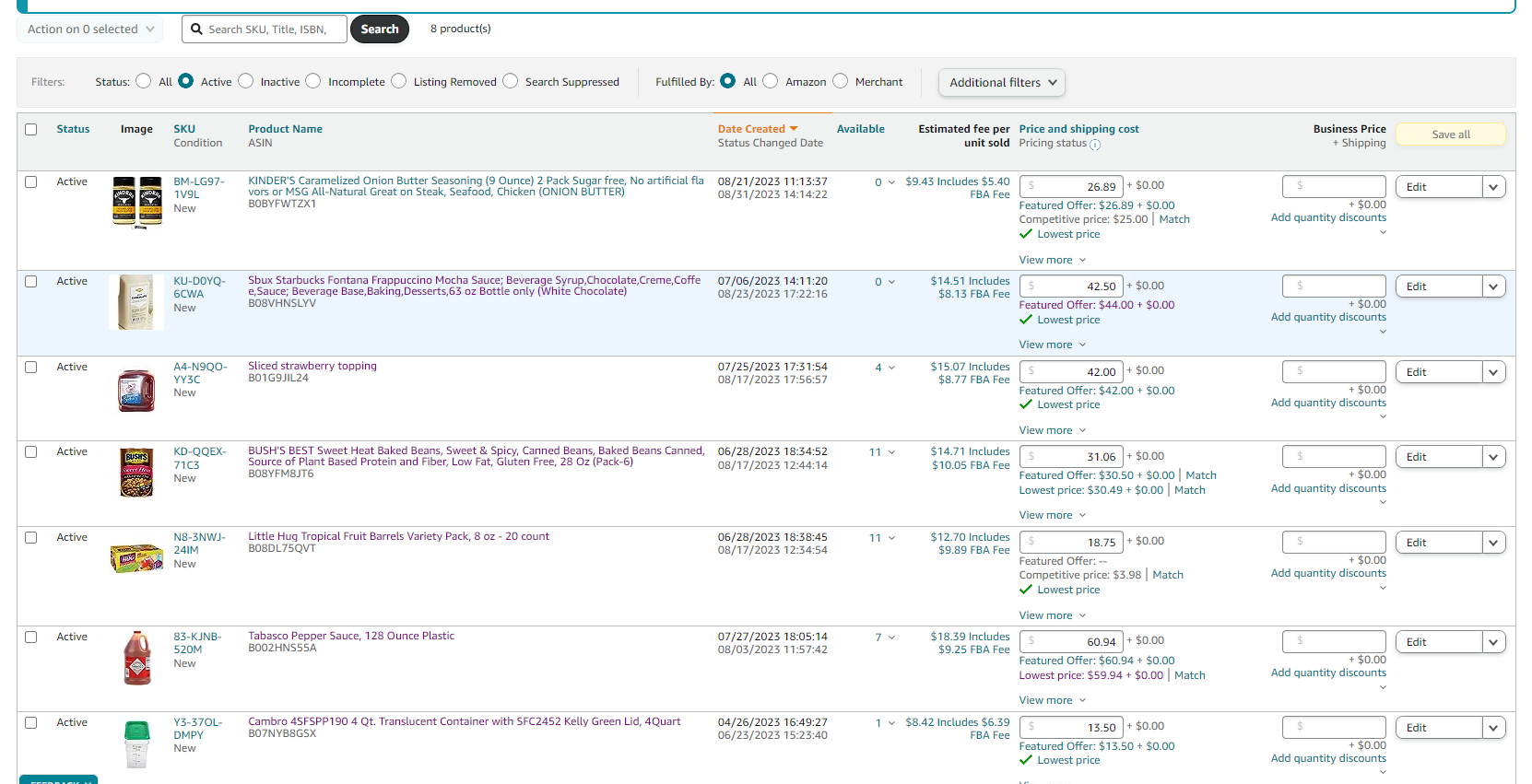This screenshot has height=784, width=1532.
Task: Expand View more for Starbucks Fontana row
Action: [1053, 345]
